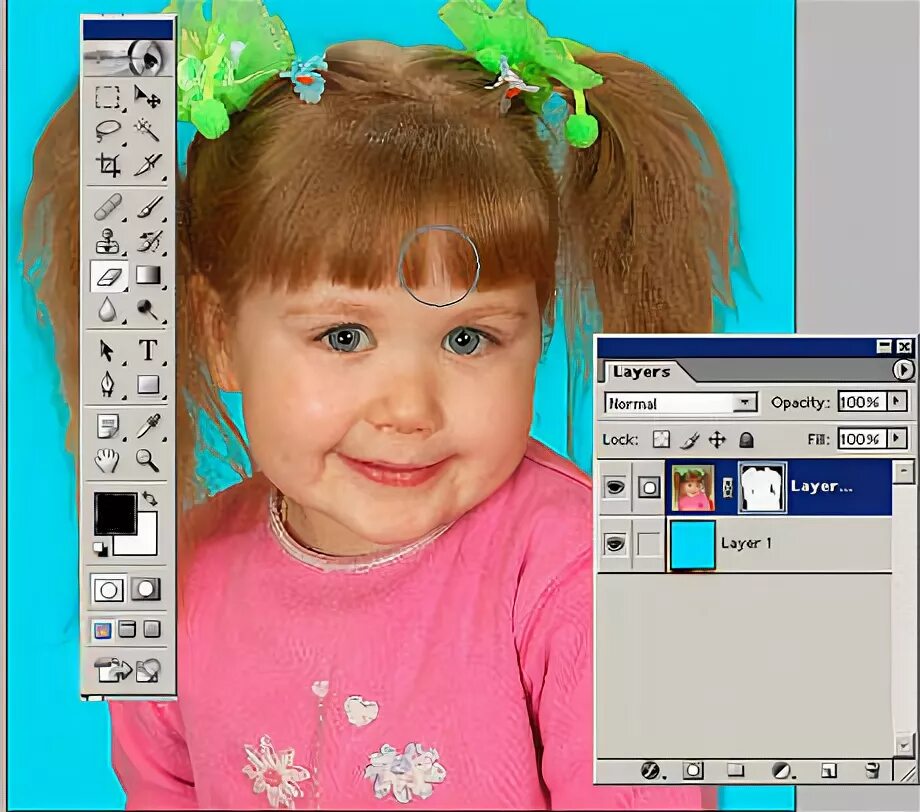Select the Lasso tool
Screen dimensions: 920x812
point(108,130)
